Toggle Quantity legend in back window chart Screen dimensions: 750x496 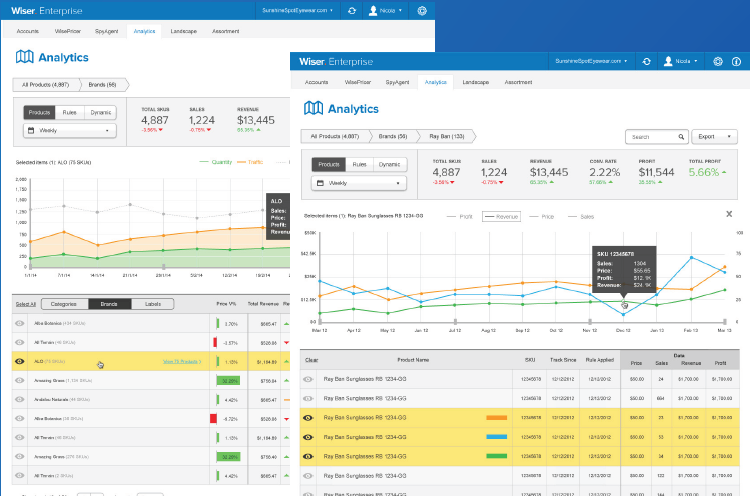pyautogui.click(x=216, y=162)
